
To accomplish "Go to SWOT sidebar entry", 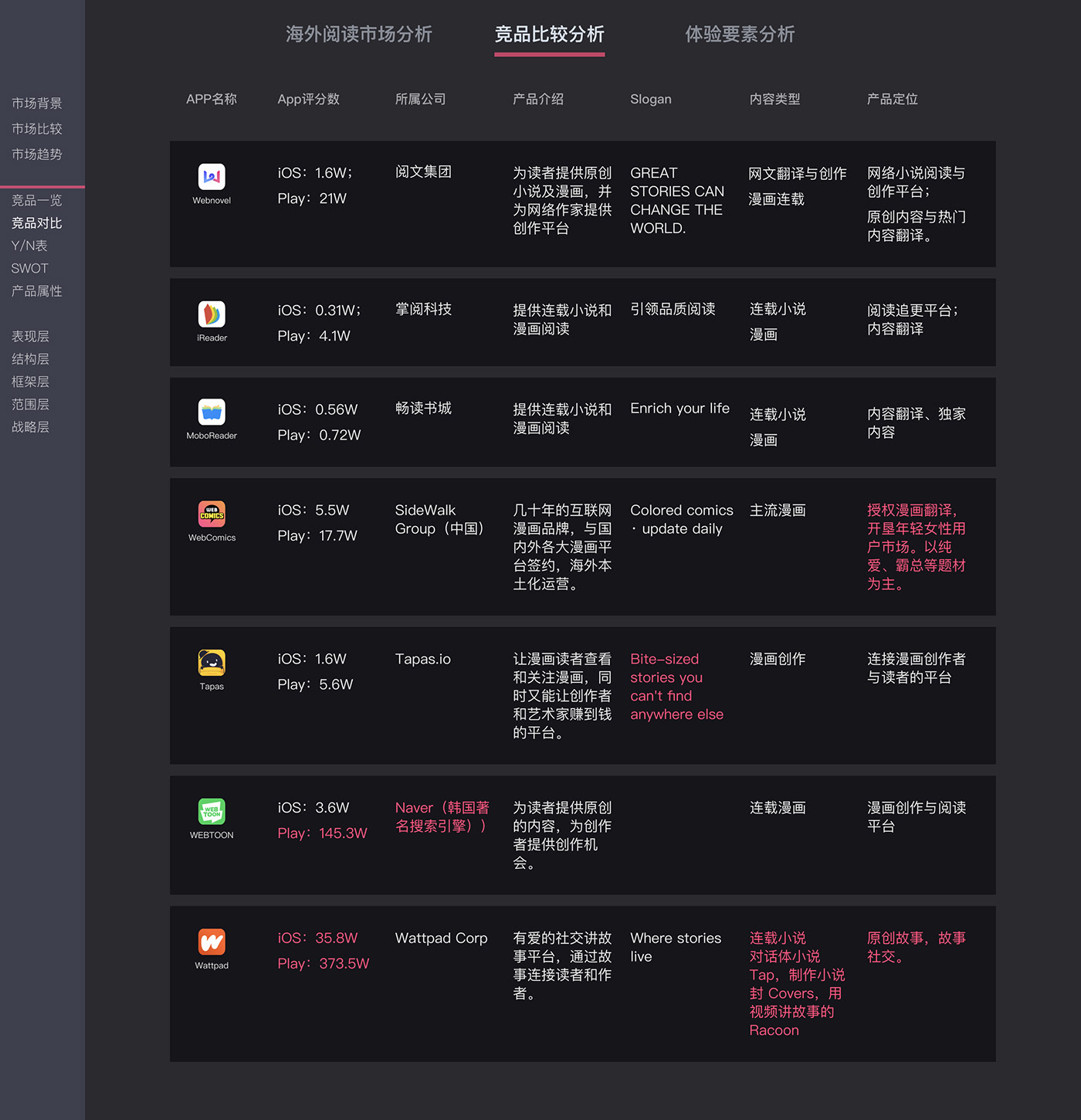I will (29, 268).
